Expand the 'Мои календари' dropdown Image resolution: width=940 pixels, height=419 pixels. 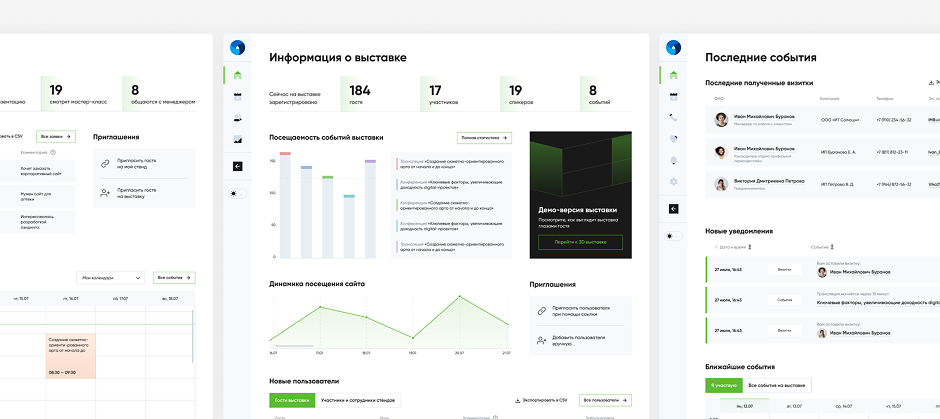[110, 278]
